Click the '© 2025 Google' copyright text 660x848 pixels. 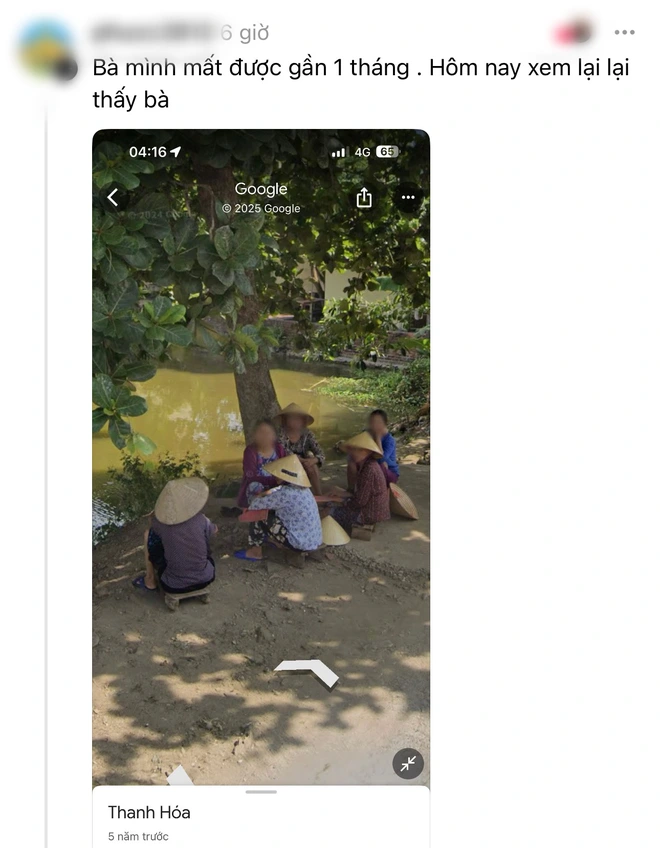261,208
